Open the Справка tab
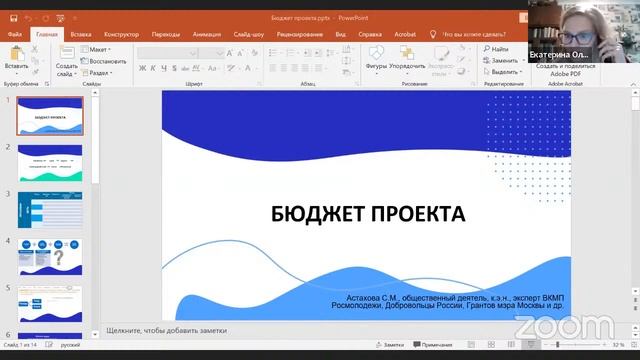The width and height of the screenshot is (640, 360). tap(370, 34)
